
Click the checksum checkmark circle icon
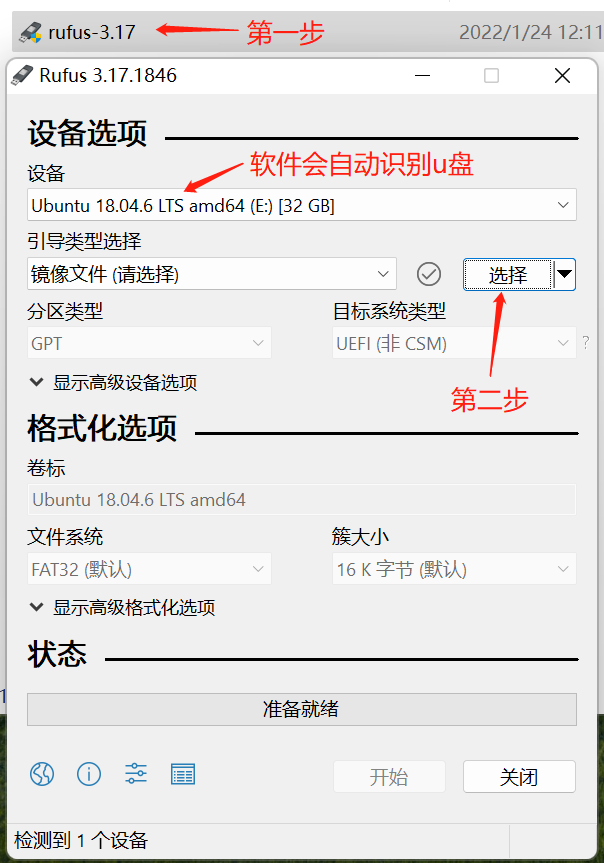(x=428, y=274)
